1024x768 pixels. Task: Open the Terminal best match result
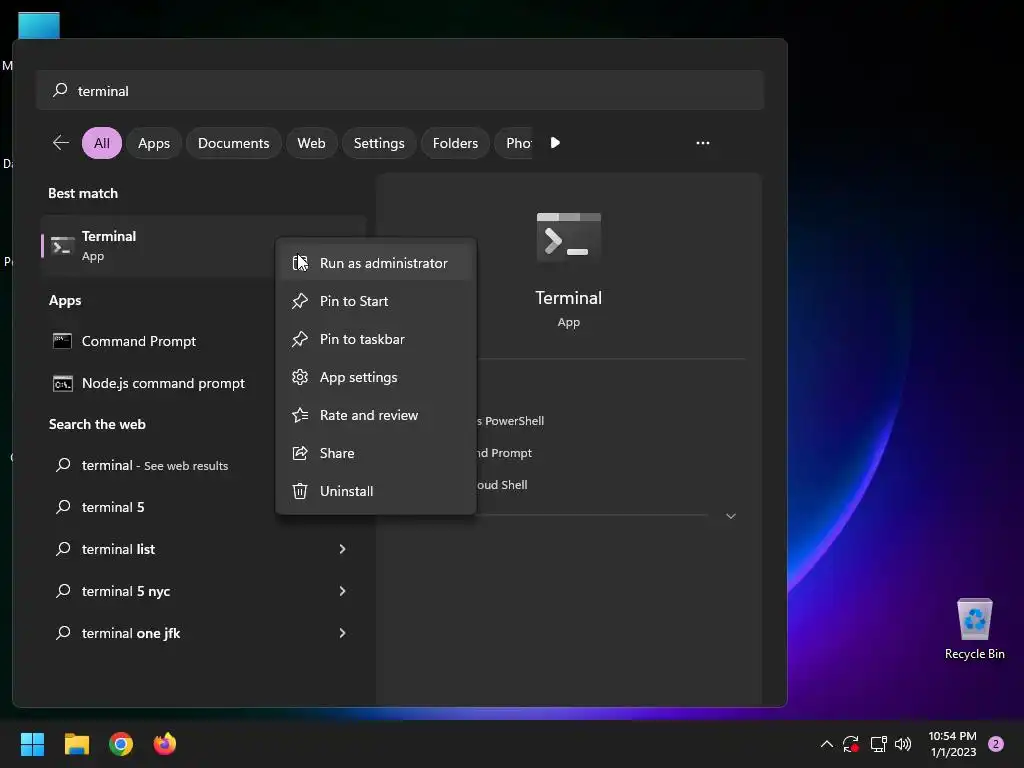(x=158, y=246)
